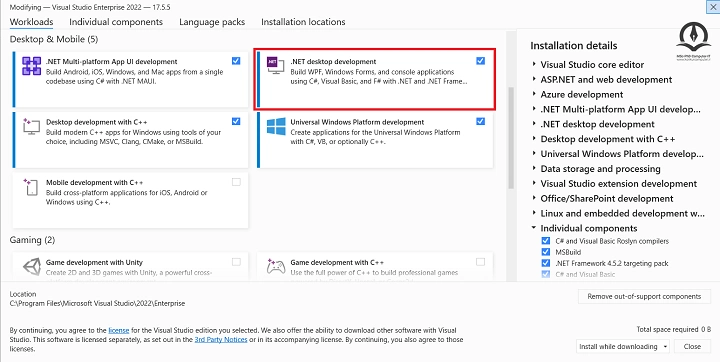Toggle .NET Framework 4.5.2 targeting pack checkbox
The width and height of the screenshot is (720, 362).
click(x=546, y=263)
